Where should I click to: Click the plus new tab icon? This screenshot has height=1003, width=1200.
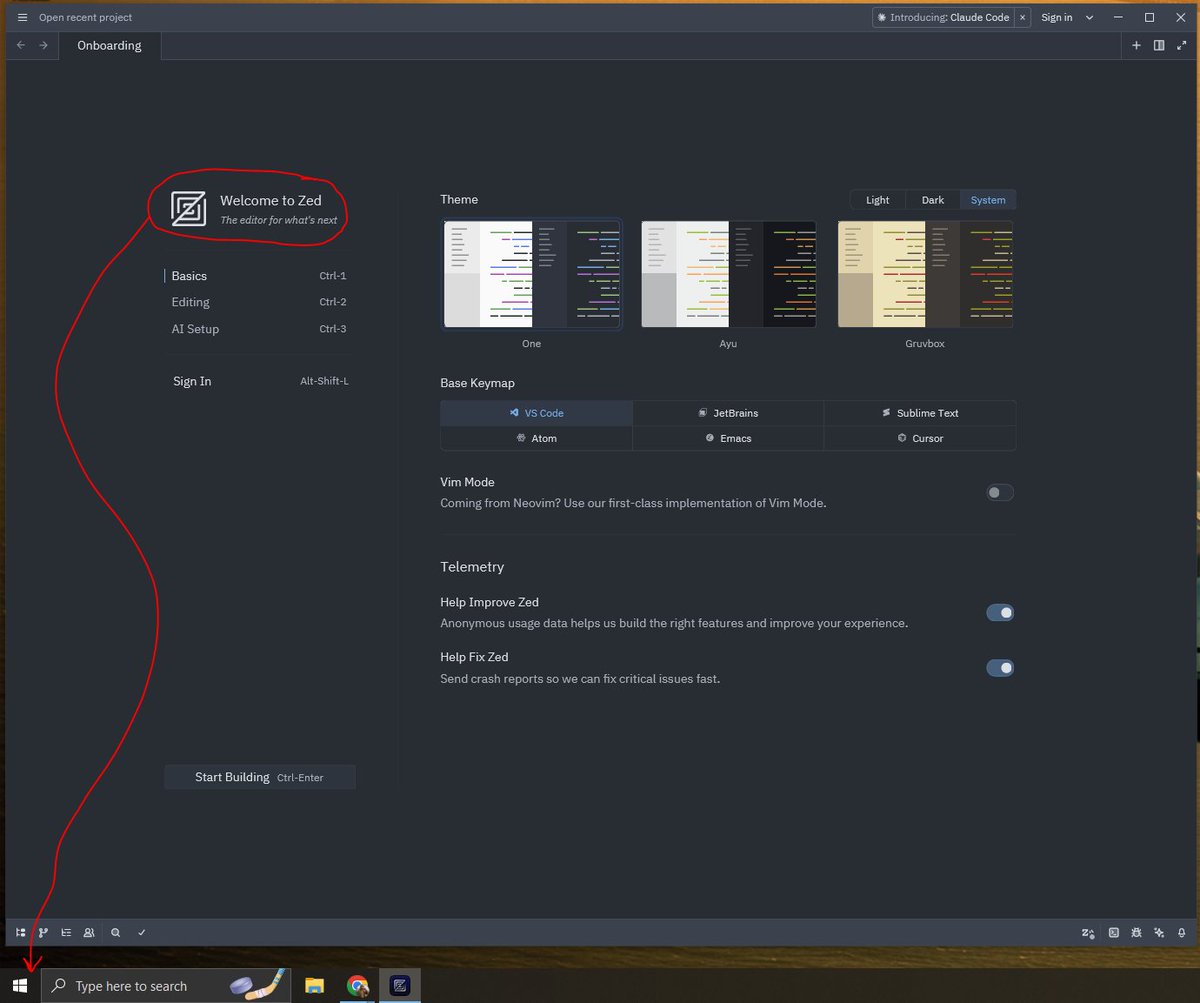pyautogui.click(x=1136, y=45)
